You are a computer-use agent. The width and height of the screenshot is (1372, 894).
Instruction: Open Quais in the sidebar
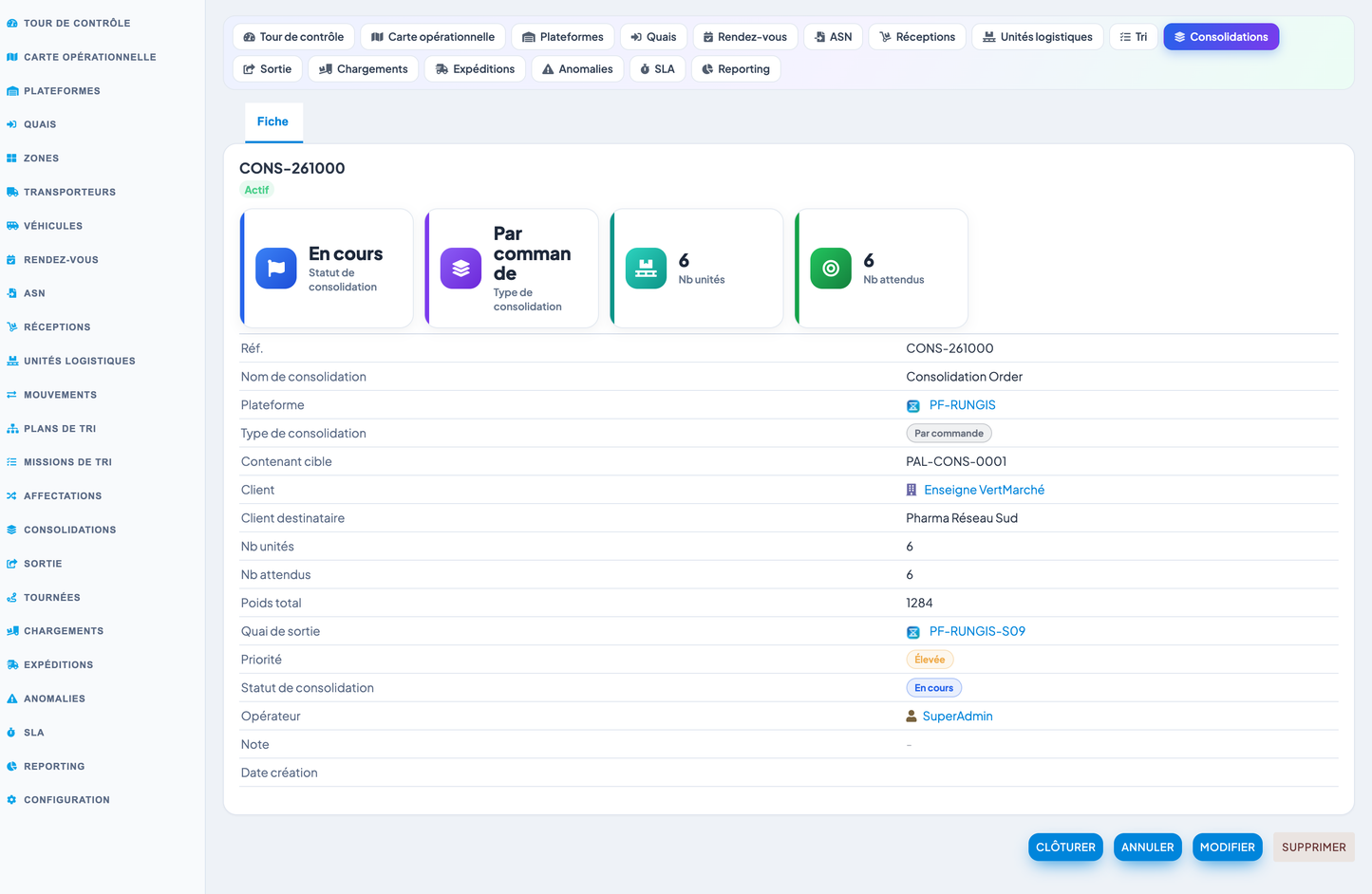coord(31,124)
